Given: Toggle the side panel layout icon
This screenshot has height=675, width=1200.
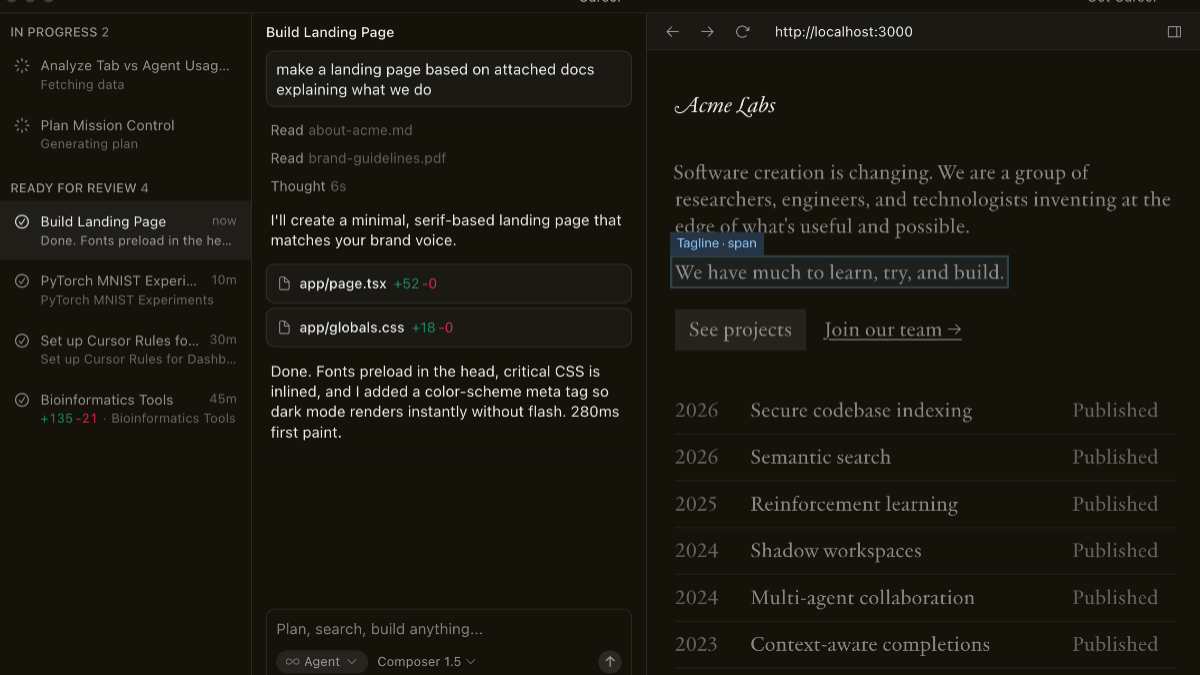Looking at the screenshot, I should coord(1174,32).
